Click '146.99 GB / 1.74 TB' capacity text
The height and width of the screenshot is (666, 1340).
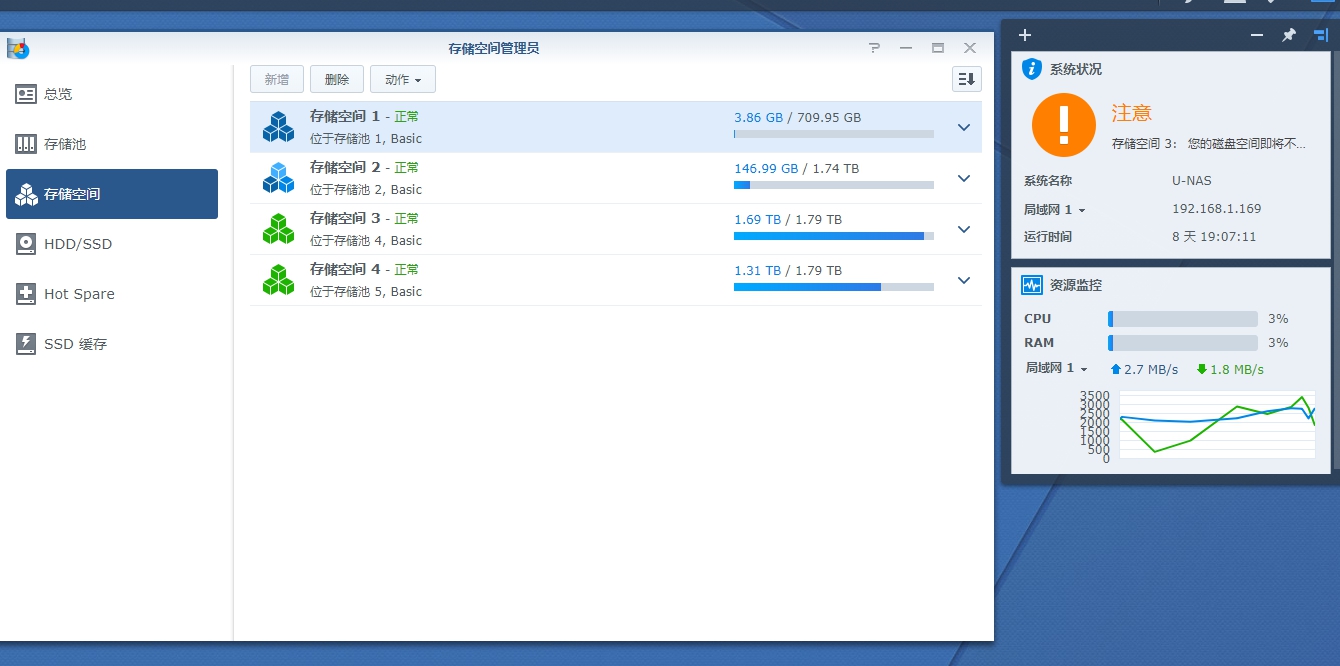(796, 168)
